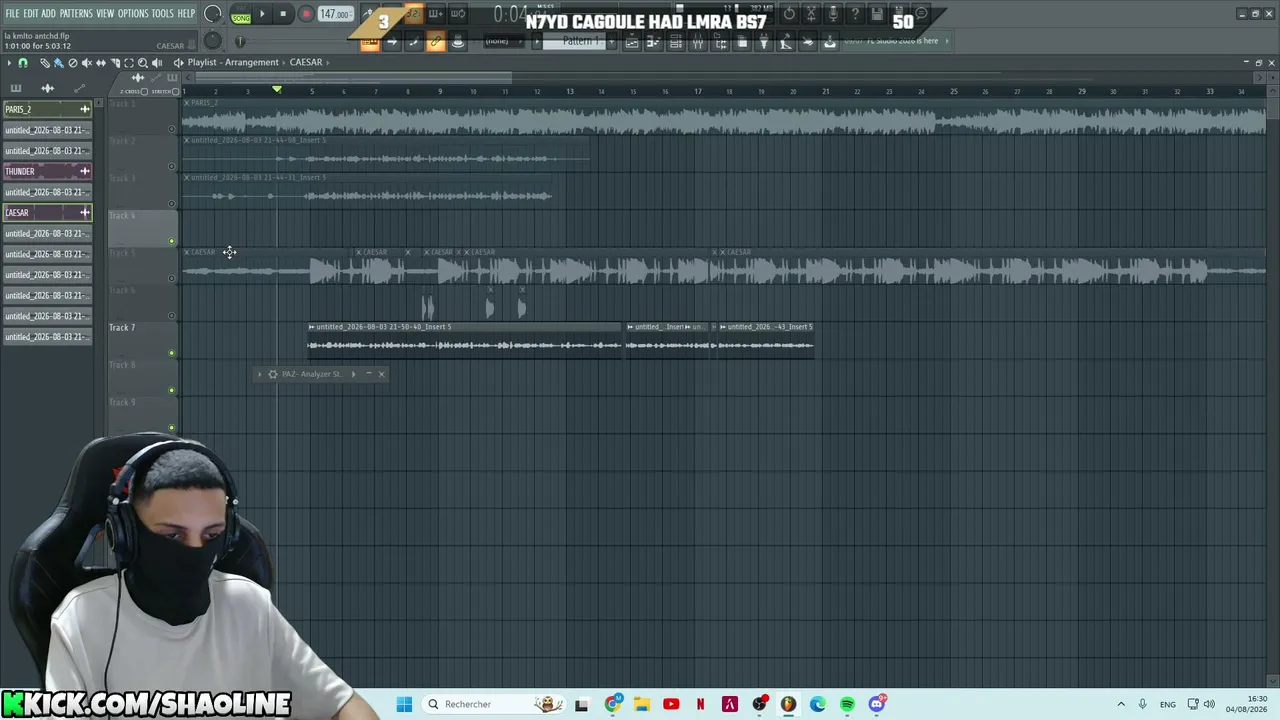Toggle mute on Track 5
The width and height of the screenshot is (1280, 720).
click(172, 278)
